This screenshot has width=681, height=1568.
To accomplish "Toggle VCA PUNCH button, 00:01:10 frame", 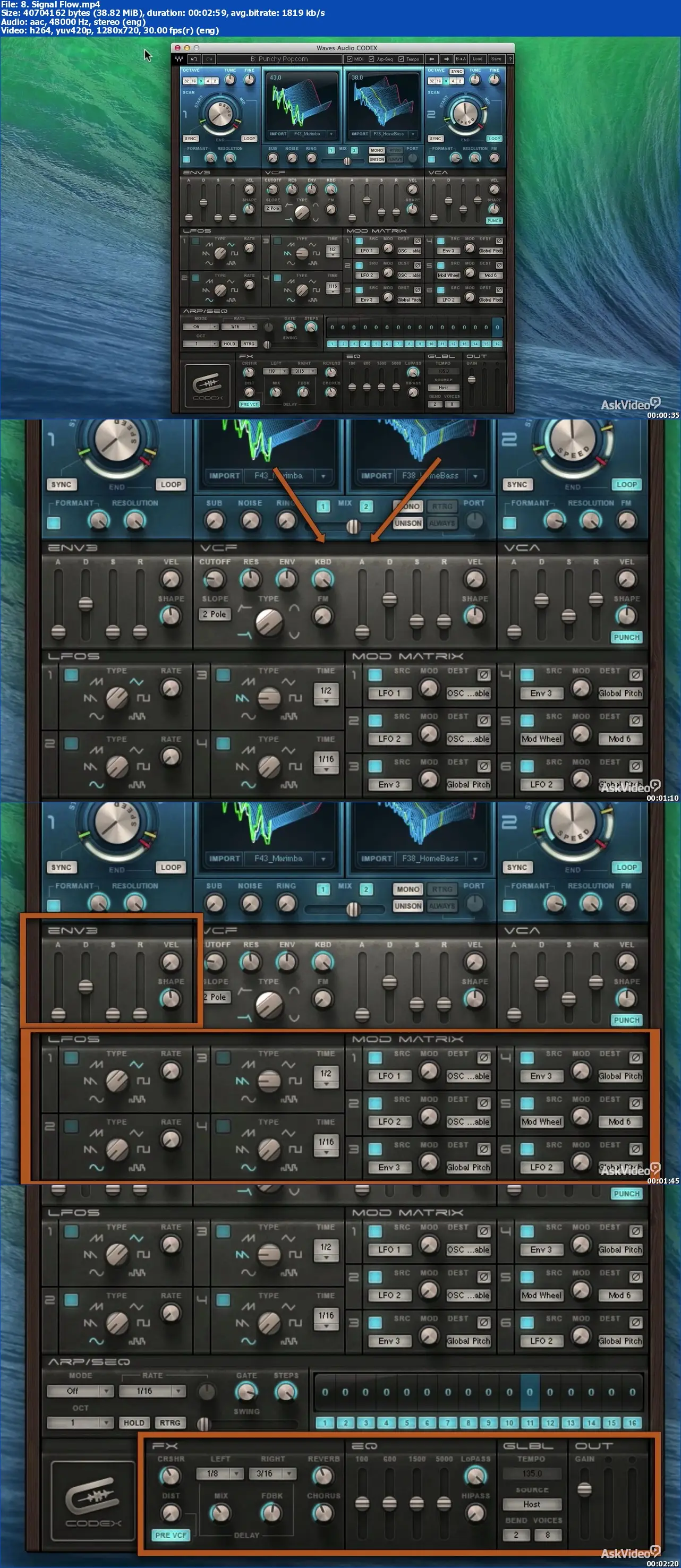I will point(627,637).
